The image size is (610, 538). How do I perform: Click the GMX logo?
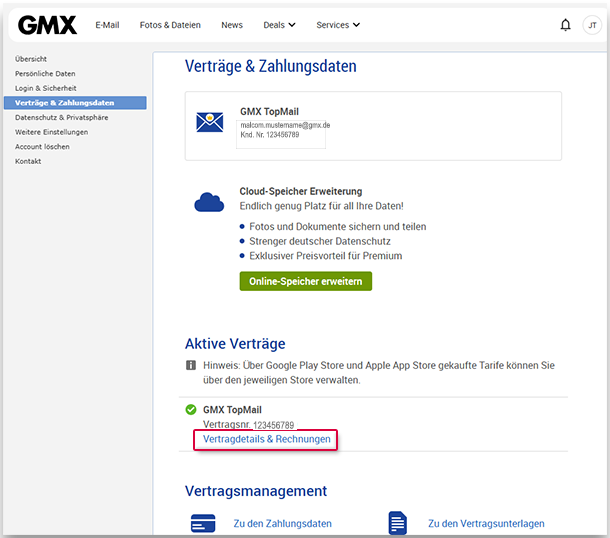[47, 25]
